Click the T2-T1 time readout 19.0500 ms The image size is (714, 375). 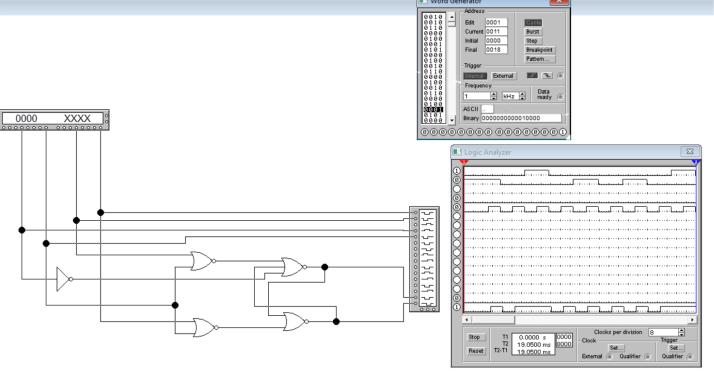pos(533,352)
